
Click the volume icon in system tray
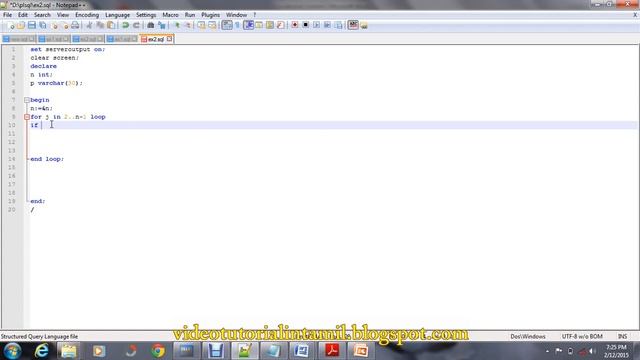592,351
